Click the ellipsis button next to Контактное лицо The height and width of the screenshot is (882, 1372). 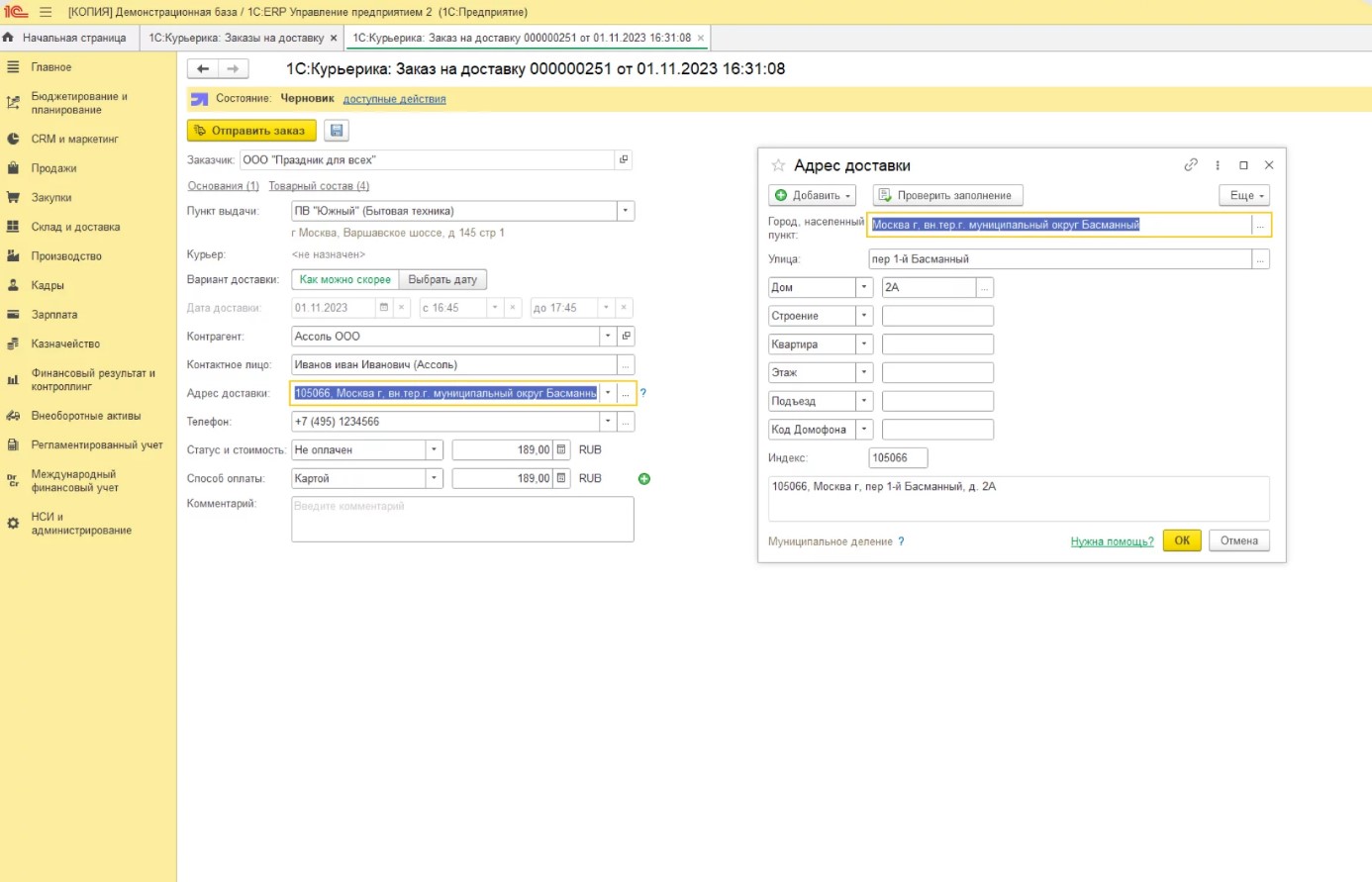tap(626, 365)
